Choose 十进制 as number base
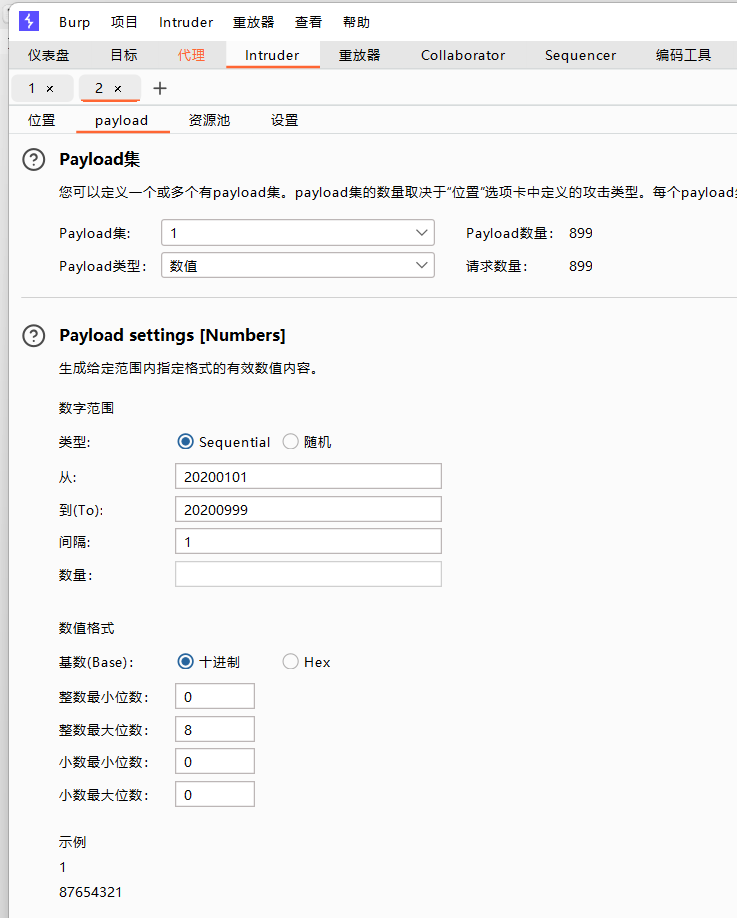 click(185, 662)
